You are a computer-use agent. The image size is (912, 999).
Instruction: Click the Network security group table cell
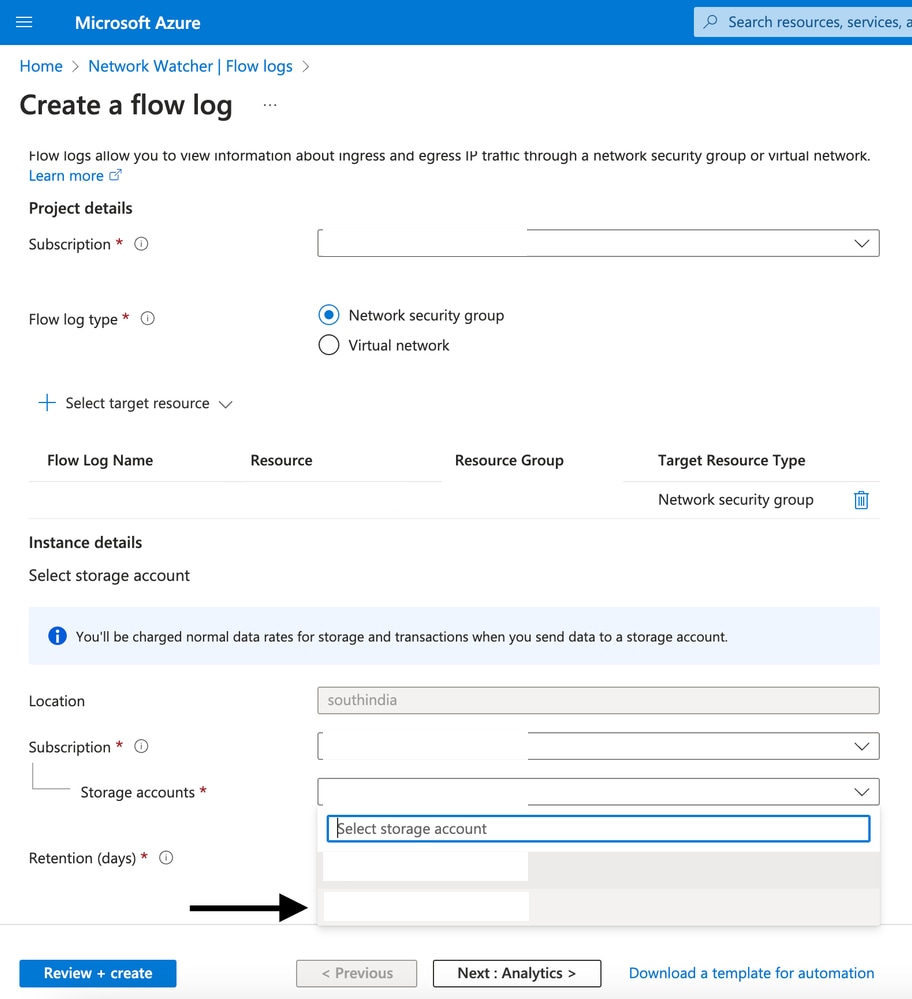coord(736,500)
